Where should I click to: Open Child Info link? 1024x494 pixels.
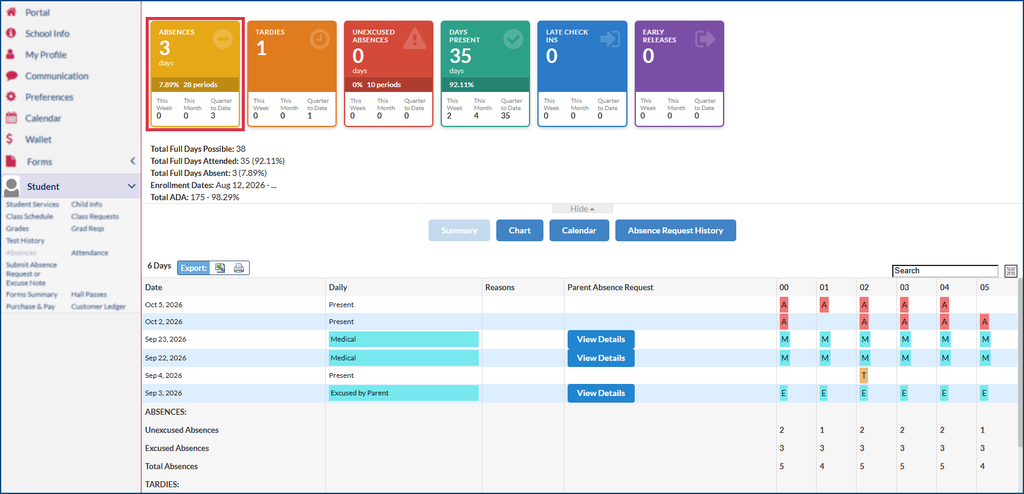87,205
